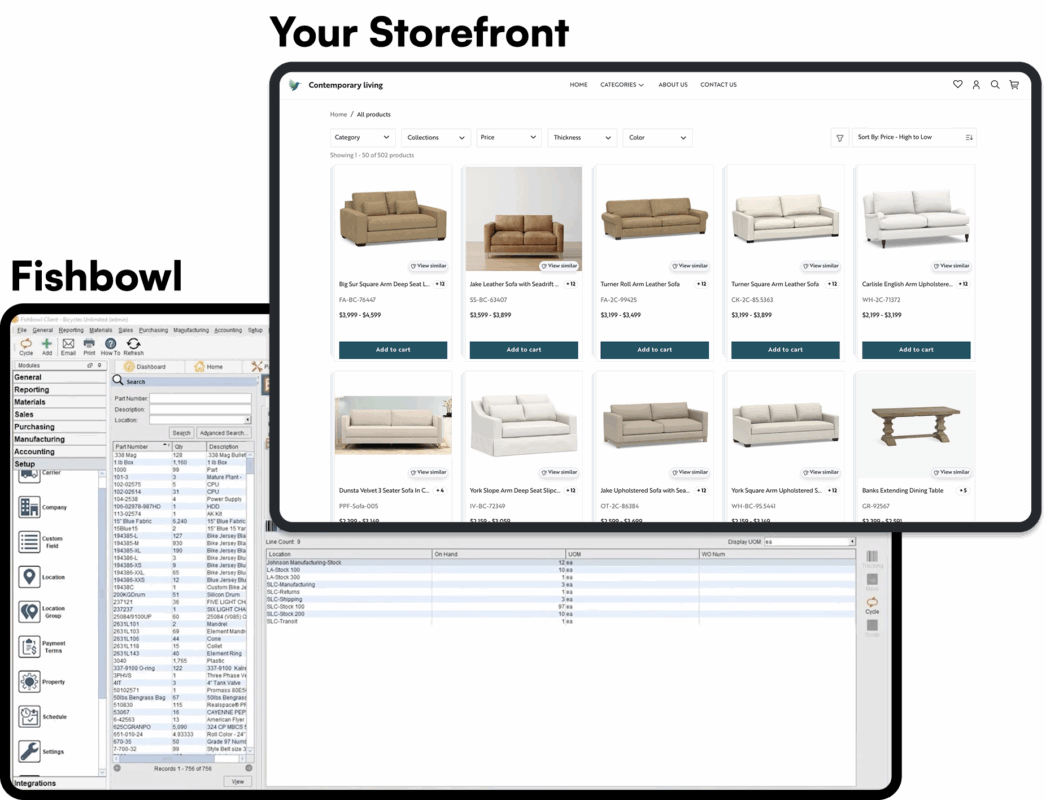Expand the Manufacturing module section

tap(40, 439)
